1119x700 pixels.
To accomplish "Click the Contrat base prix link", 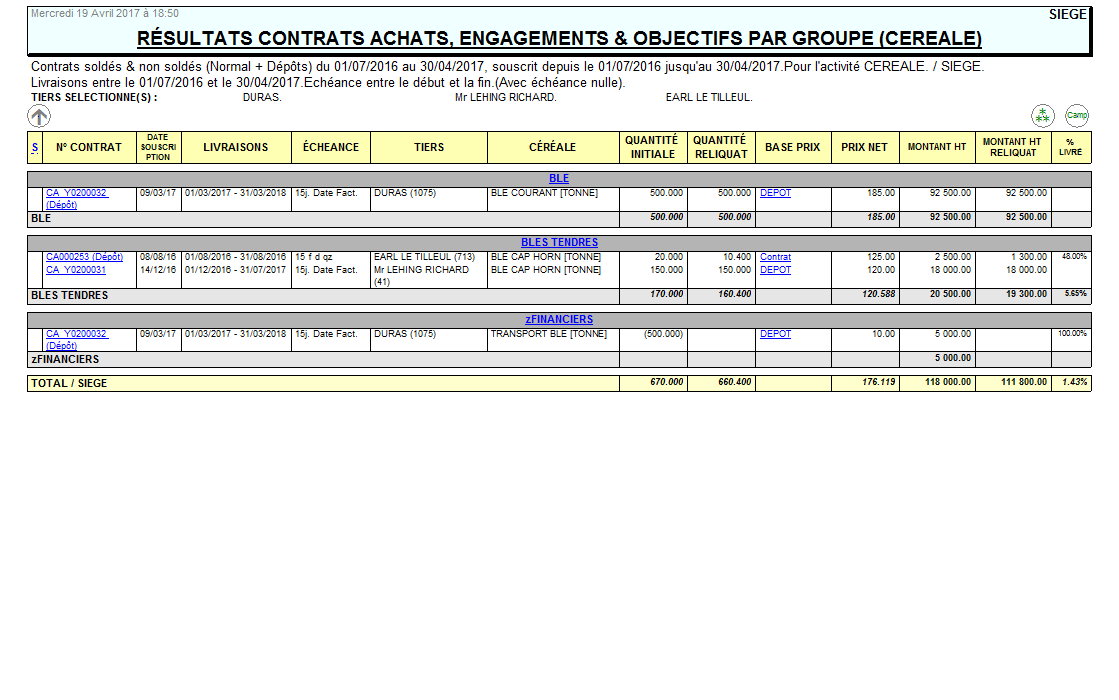I will [x=775, y=257].
